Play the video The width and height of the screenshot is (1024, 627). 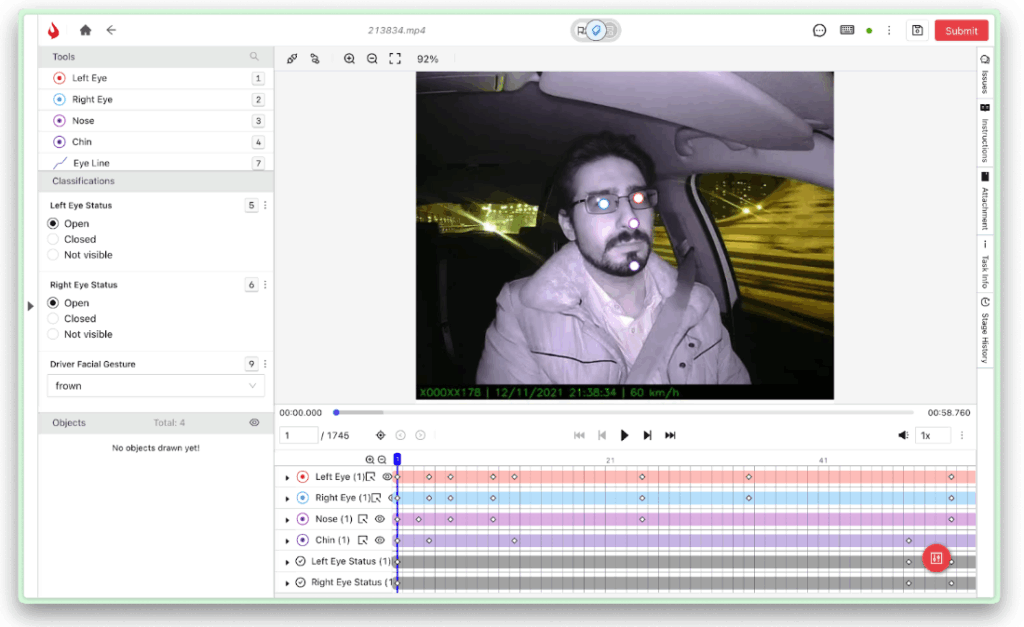pos(624,435)
